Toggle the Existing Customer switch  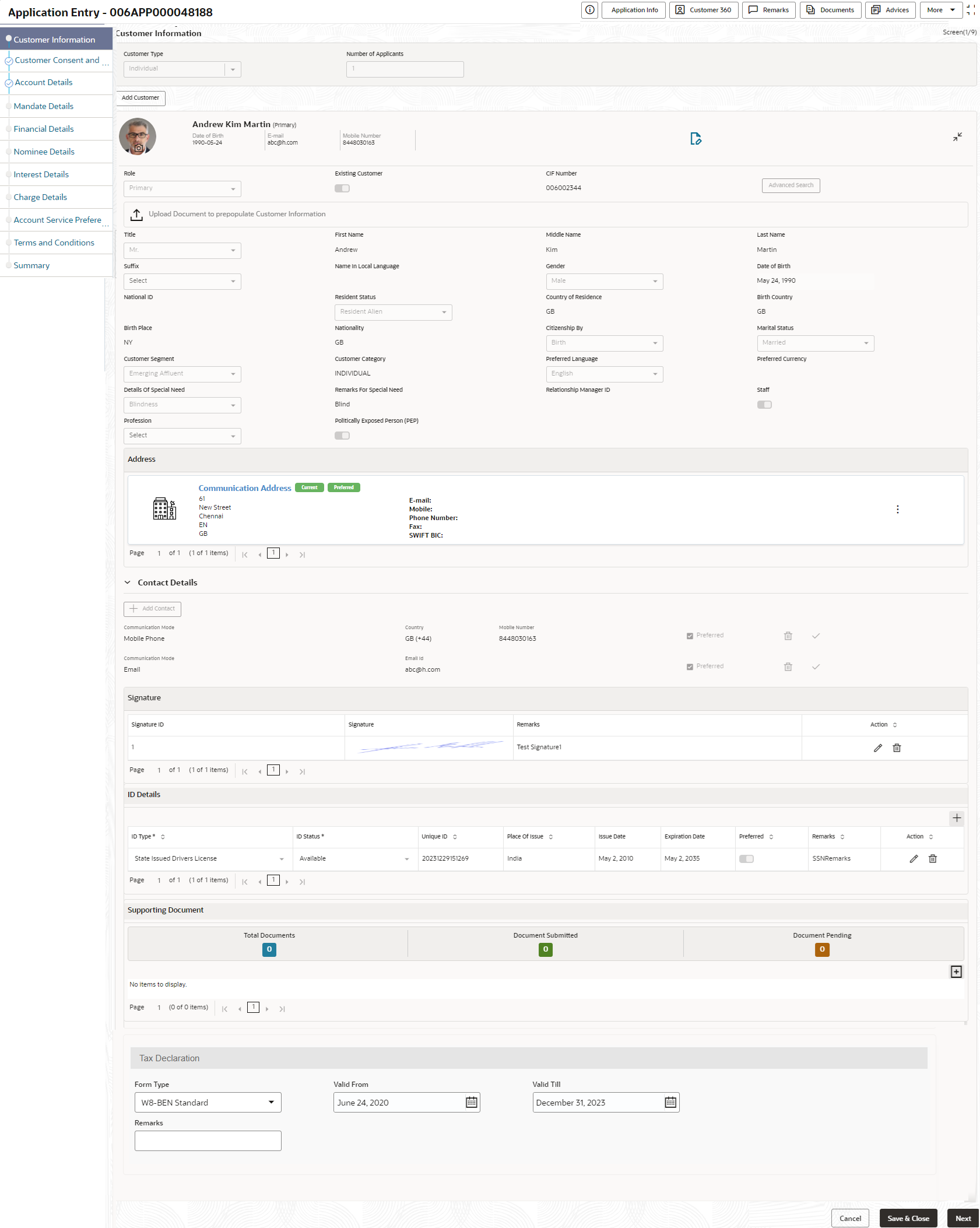click(x=342, y=188)
